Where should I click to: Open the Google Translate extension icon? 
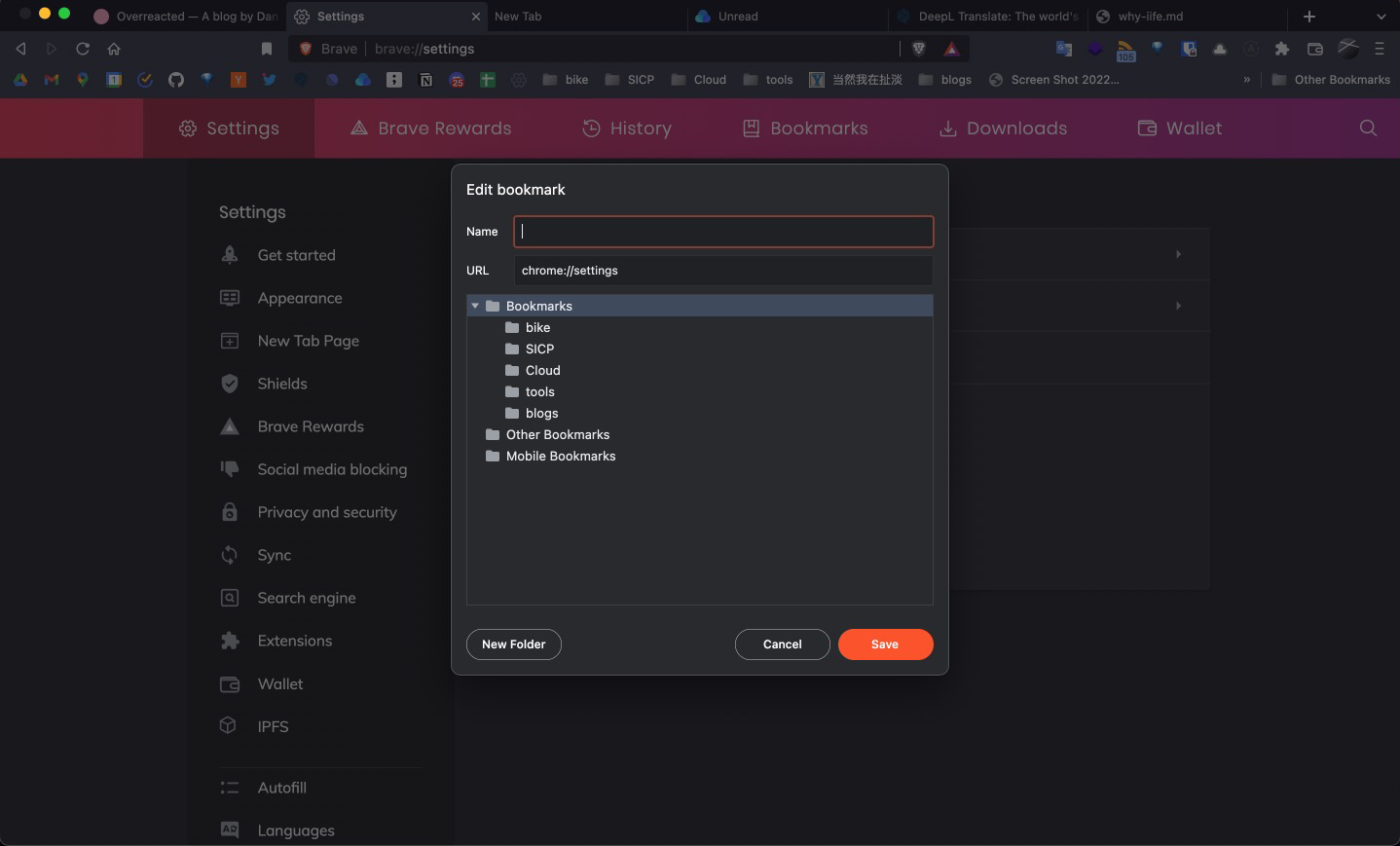[x=1064, y=49]
